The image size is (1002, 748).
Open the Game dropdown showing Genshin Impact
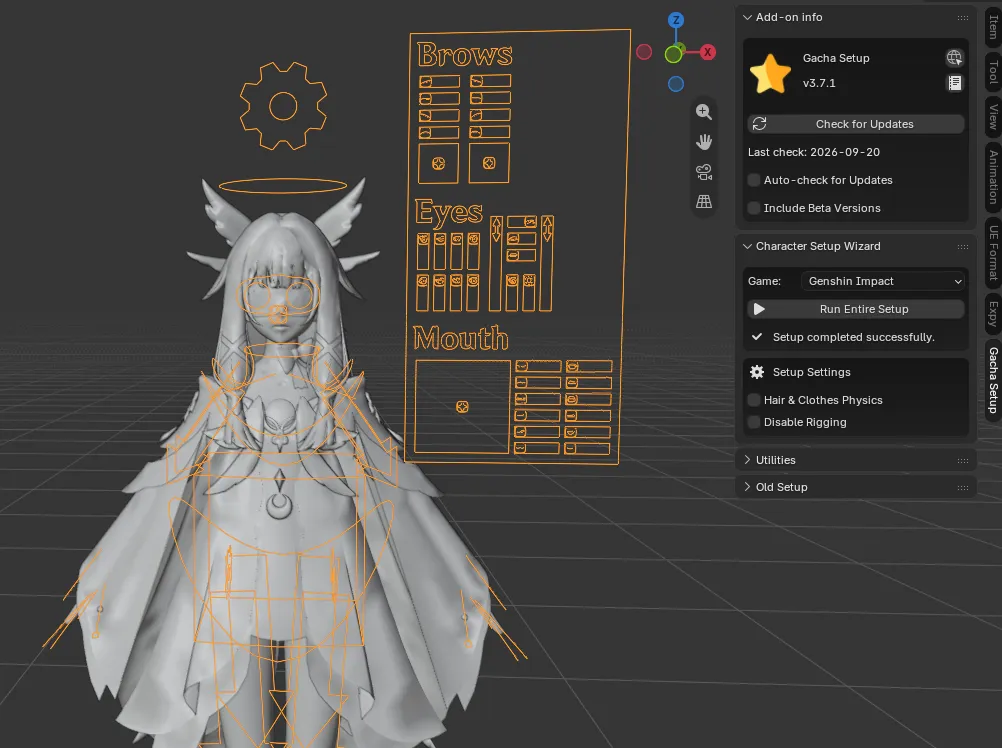(883, 281)
